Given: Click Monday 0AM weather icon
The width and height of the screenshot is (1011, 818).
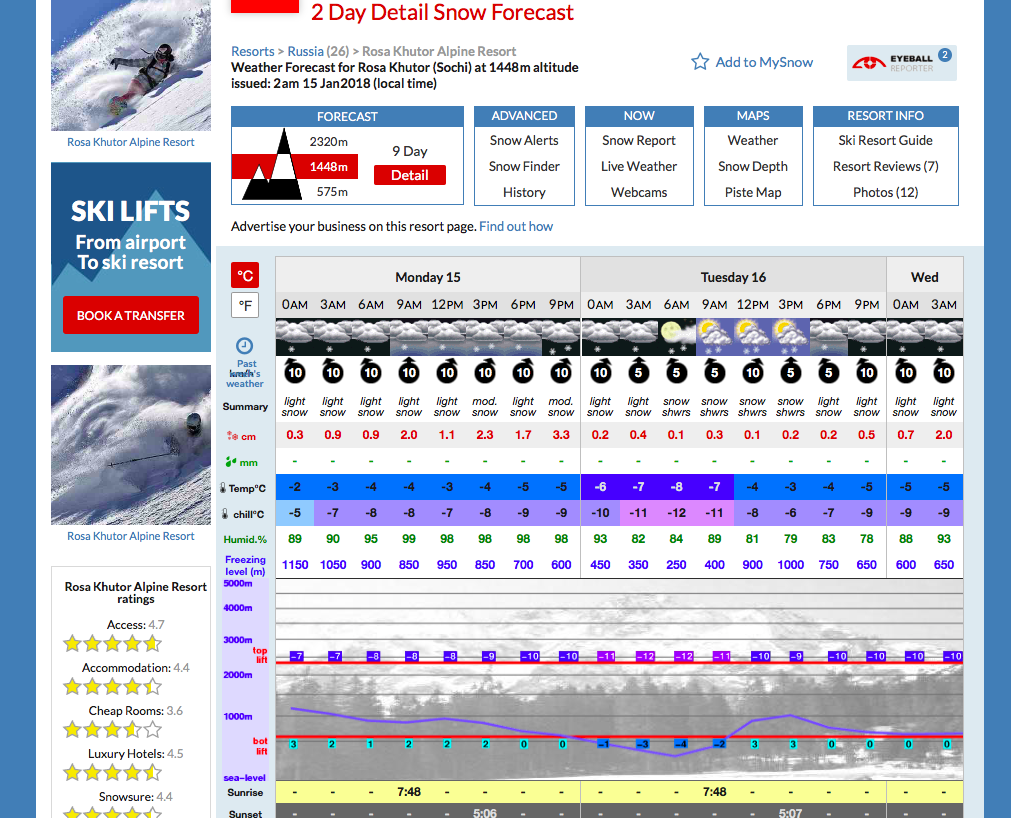Looking at the screenshot, I should [x=295, y=337].
